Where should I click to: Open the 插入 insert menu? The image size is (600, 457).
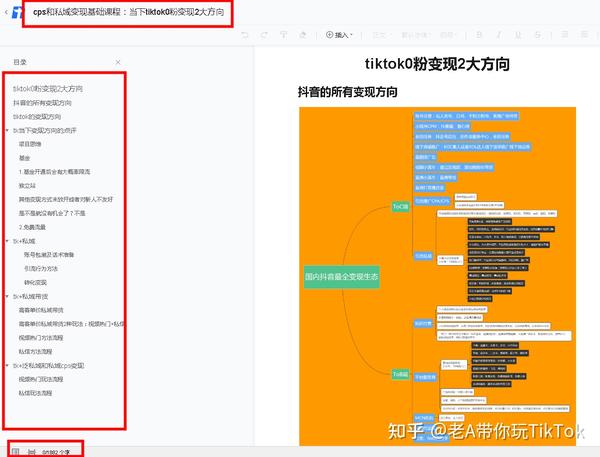tap(339, 35)
